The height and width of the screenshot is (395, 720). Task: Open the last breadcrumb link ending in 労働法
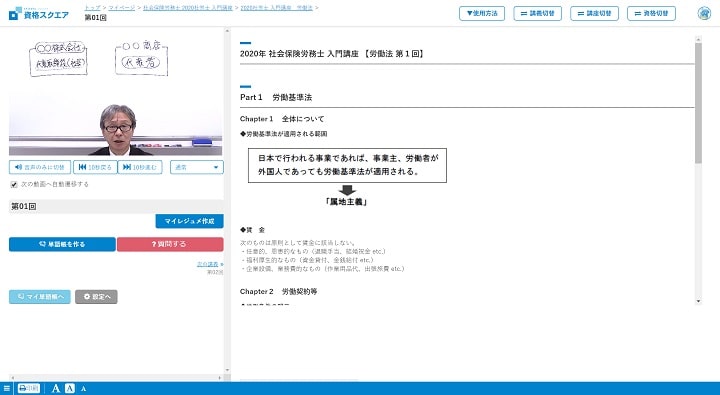point(276,8)
